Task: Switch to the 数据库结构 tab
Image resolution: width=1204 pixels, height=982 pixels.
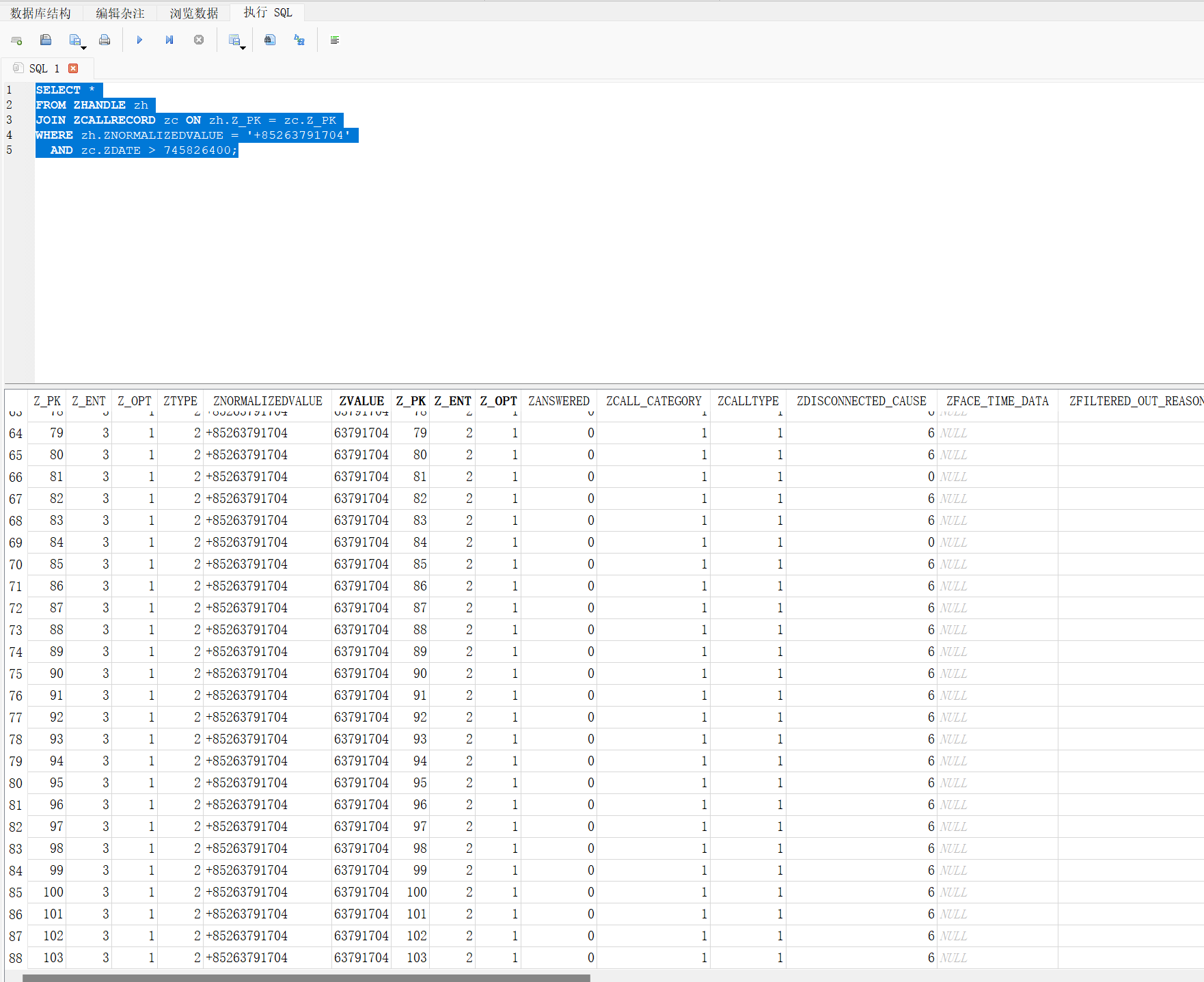Action: pyautogui.click(x=41, y=13)
